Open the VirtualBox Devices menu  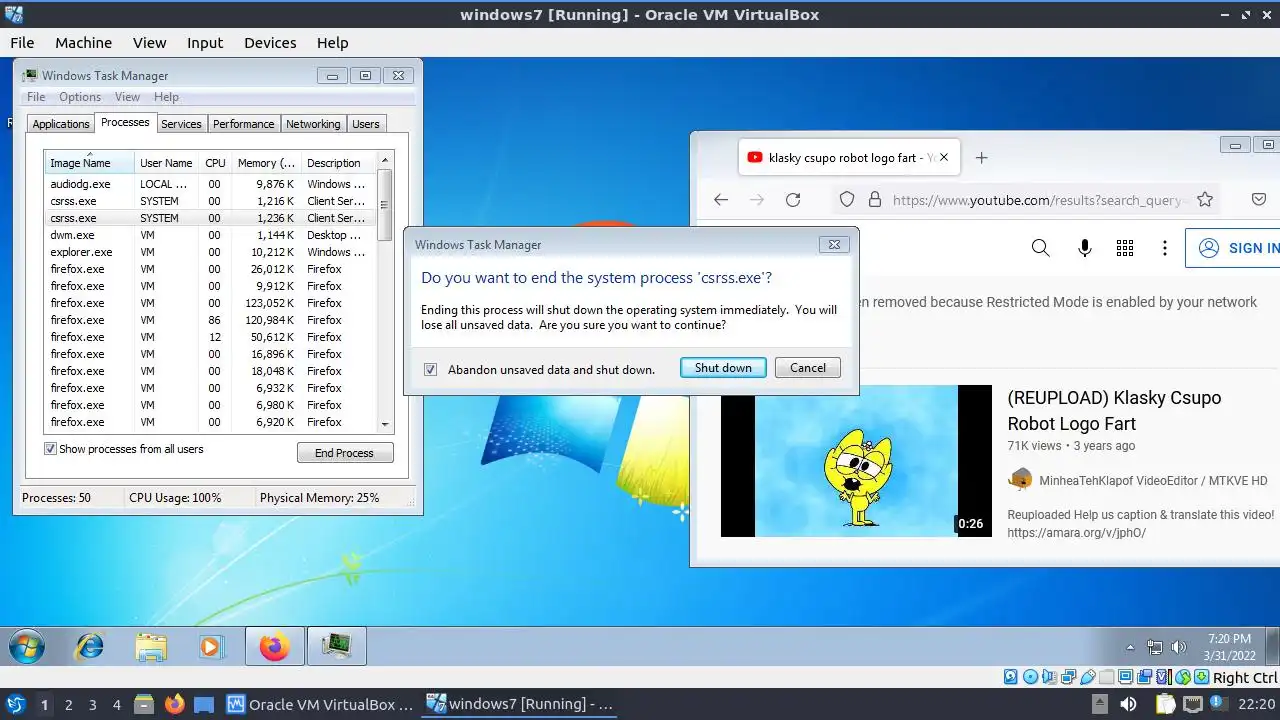coord(270,43)
